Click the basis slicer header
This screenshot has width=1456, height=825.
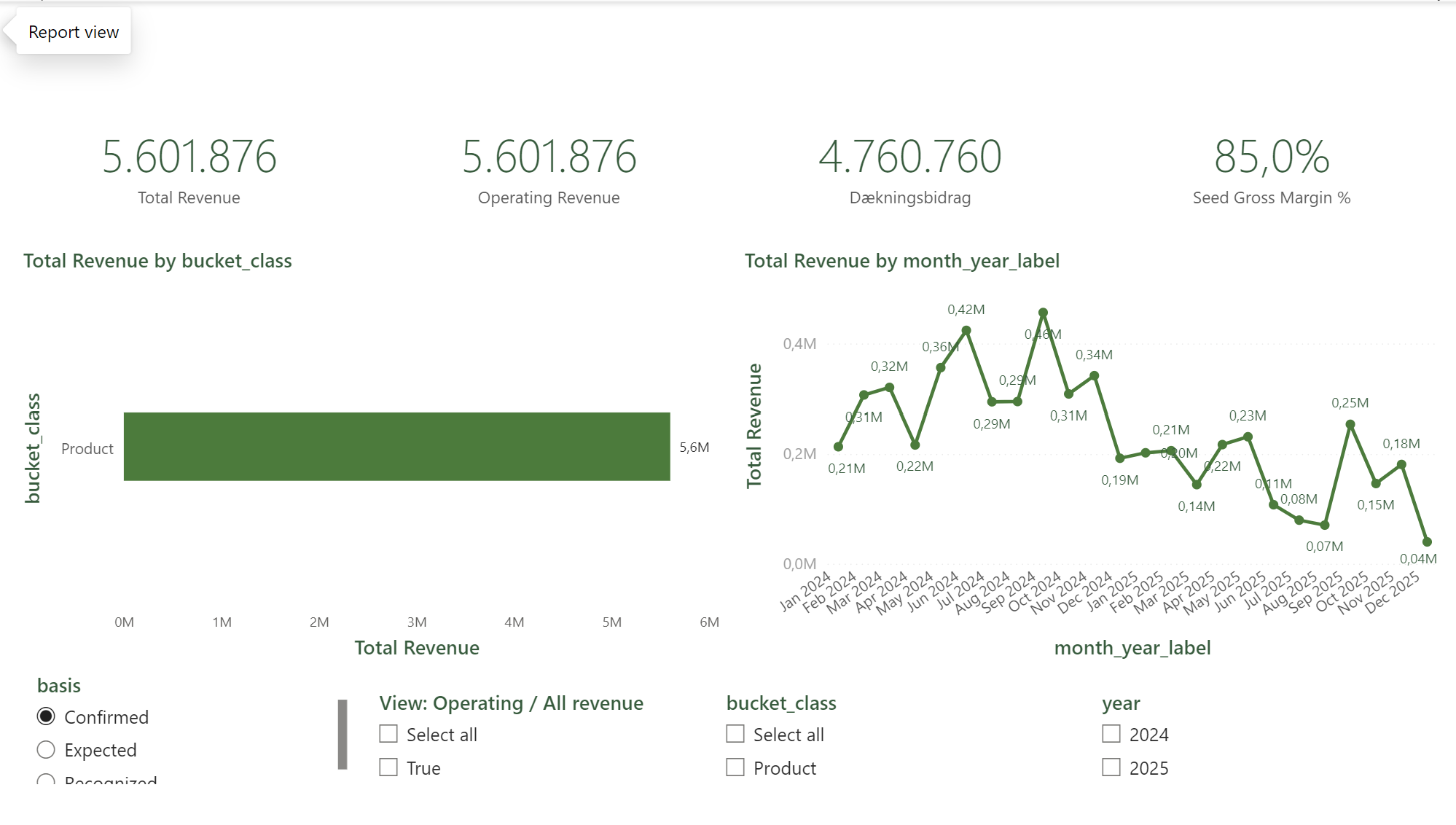click(x=59, y=686)
